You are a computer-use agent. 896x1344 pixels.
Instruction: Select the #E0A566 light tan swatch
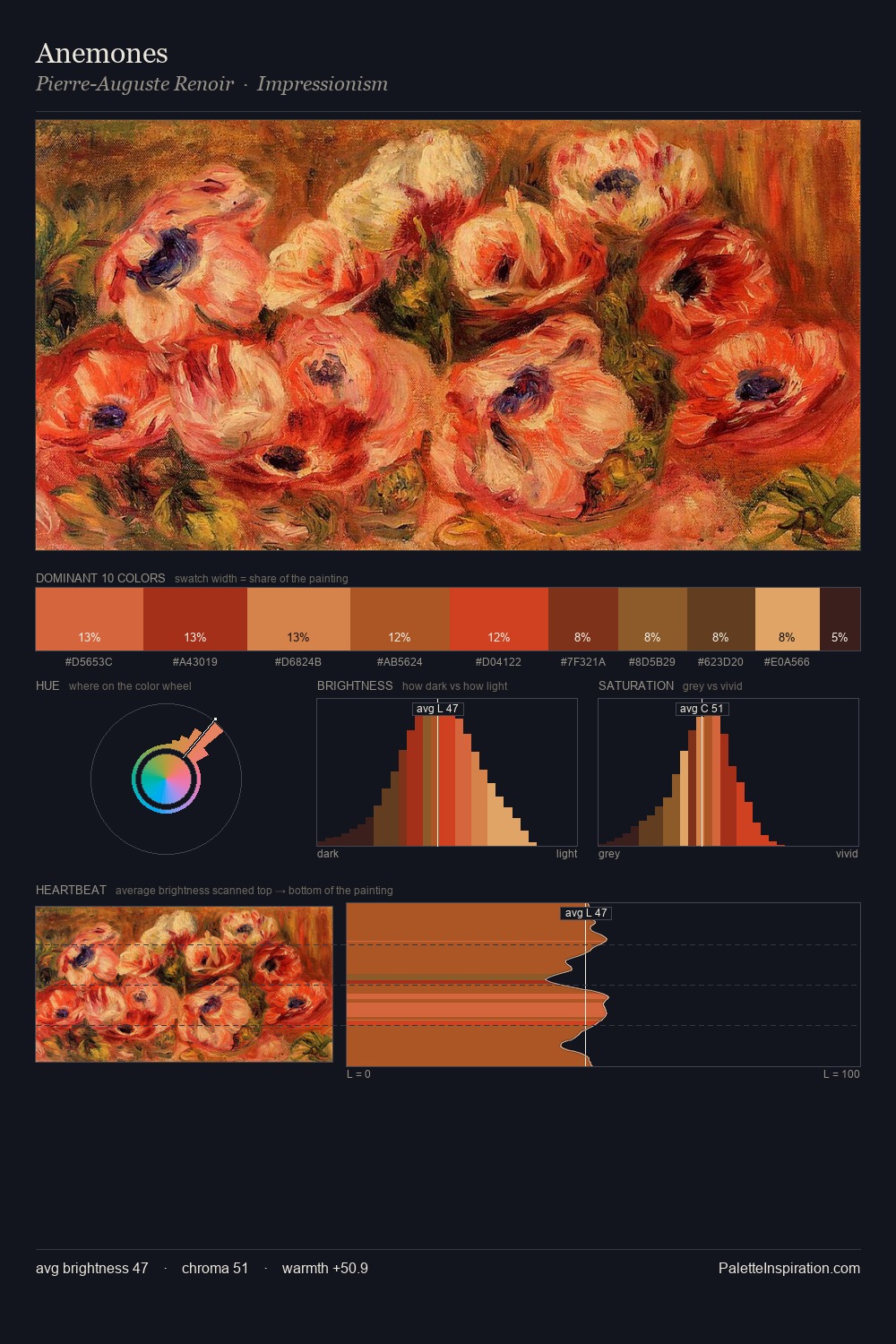coord(788,619)
